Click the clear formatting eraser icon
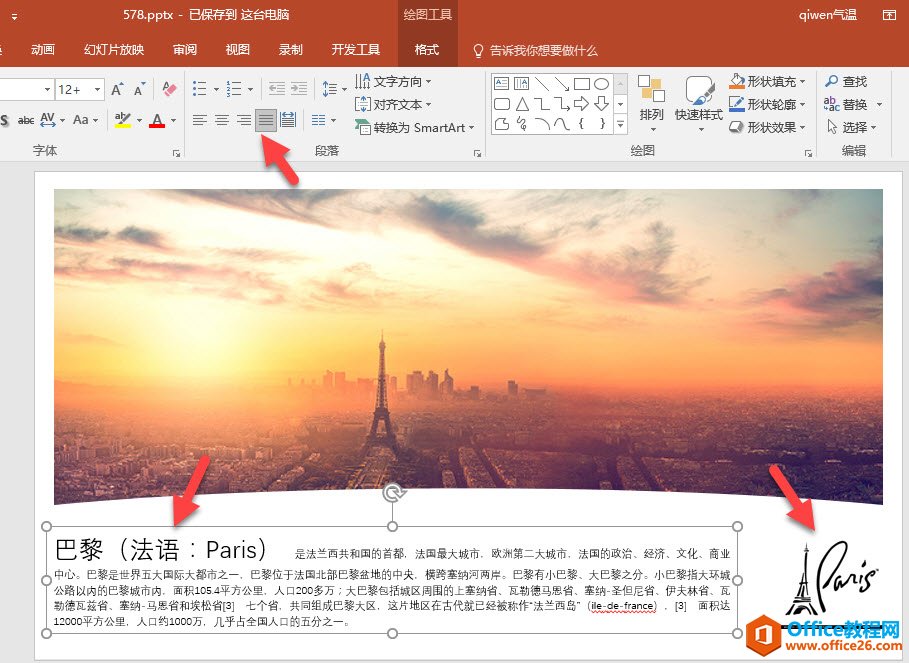 click(x=169, y=90)
